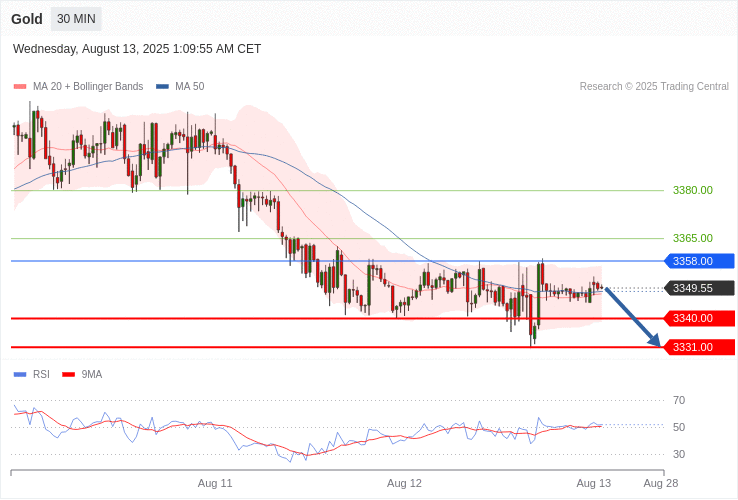Click the 3331.00 support price tag
Screen dimensions: 738x500
tap(699, 347)
